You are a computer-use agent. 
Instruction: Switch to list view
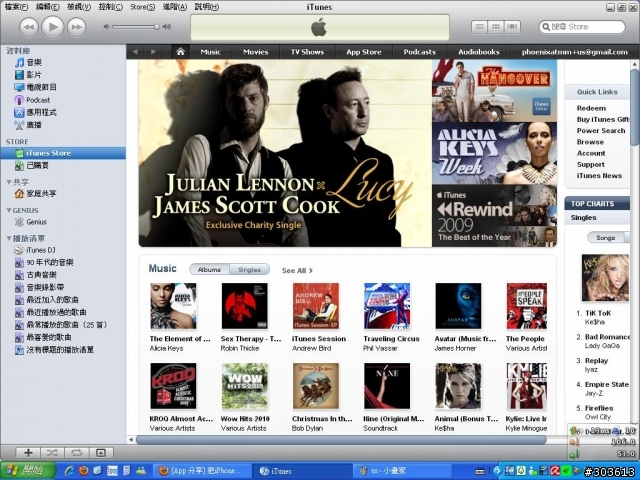(x=480, y=27)
